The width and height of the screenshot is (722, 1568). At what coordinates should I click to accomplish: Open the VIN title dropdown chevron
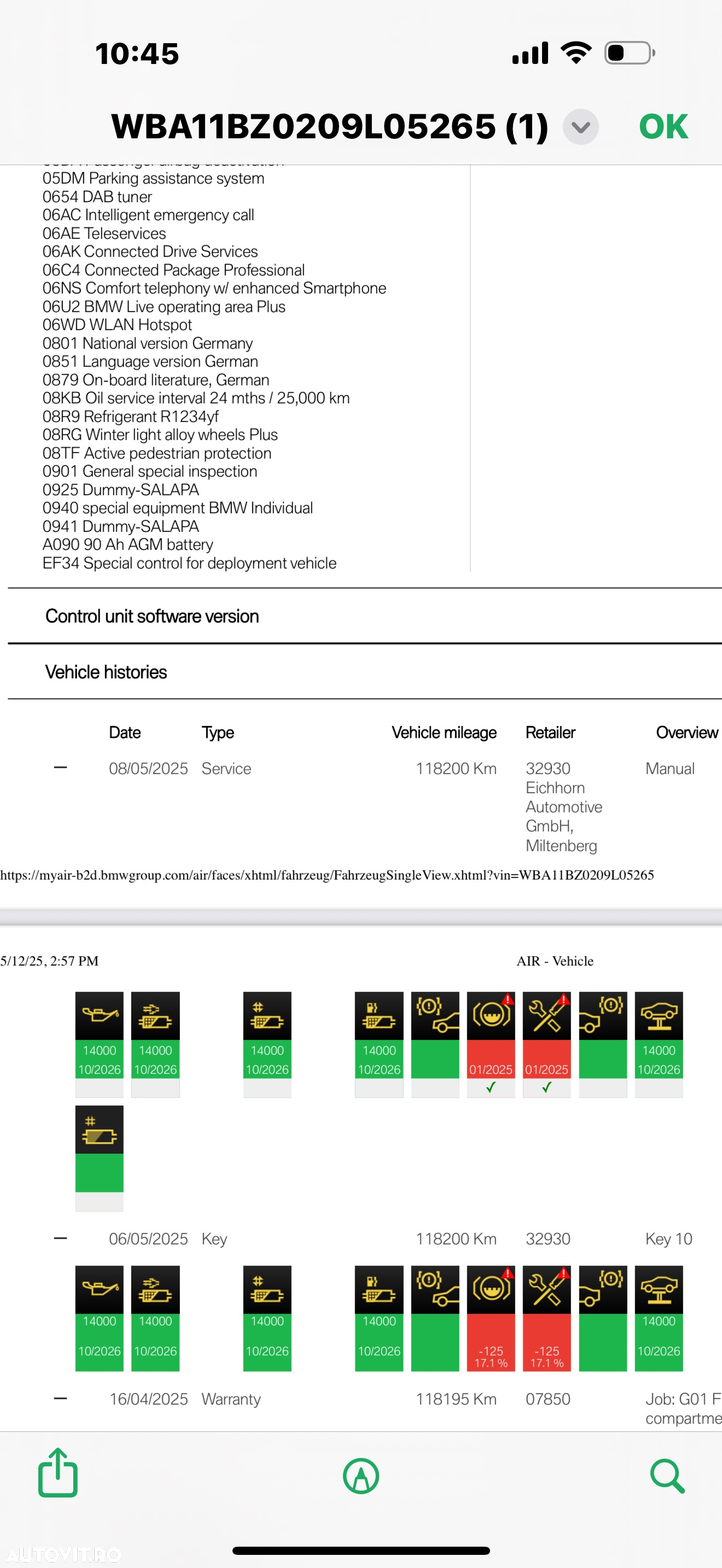[580, 127]
